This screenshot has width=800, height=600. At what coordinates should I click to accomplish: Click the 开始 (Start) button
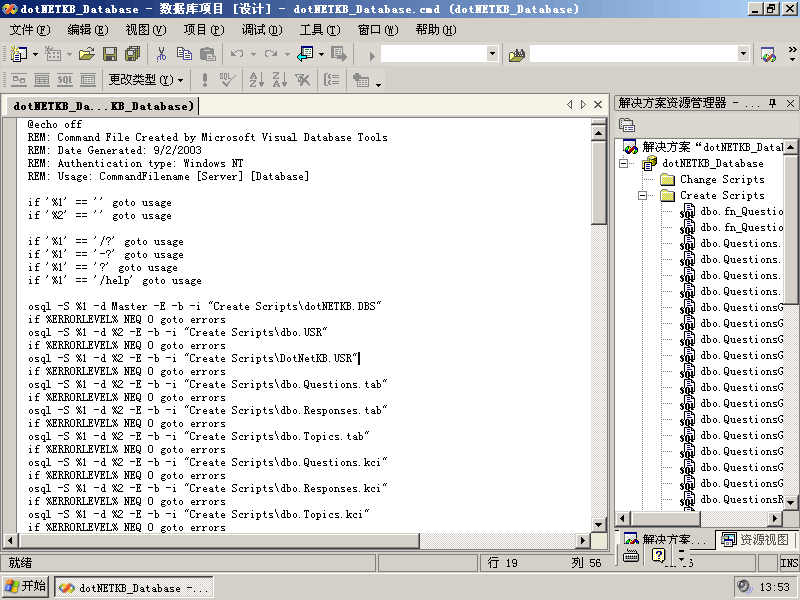click(x=25, y=586)
